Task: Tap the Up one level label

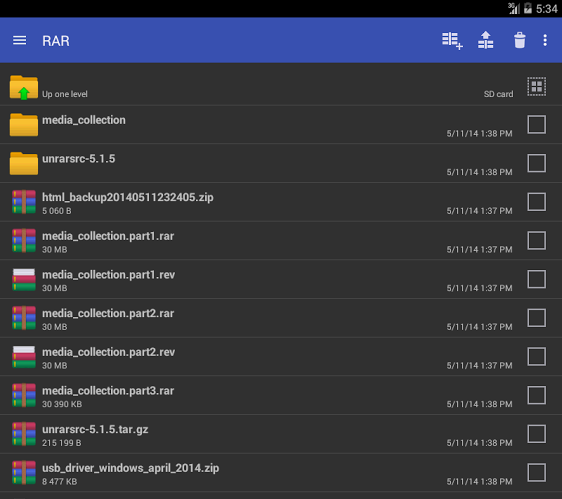Action: point(65,94)
